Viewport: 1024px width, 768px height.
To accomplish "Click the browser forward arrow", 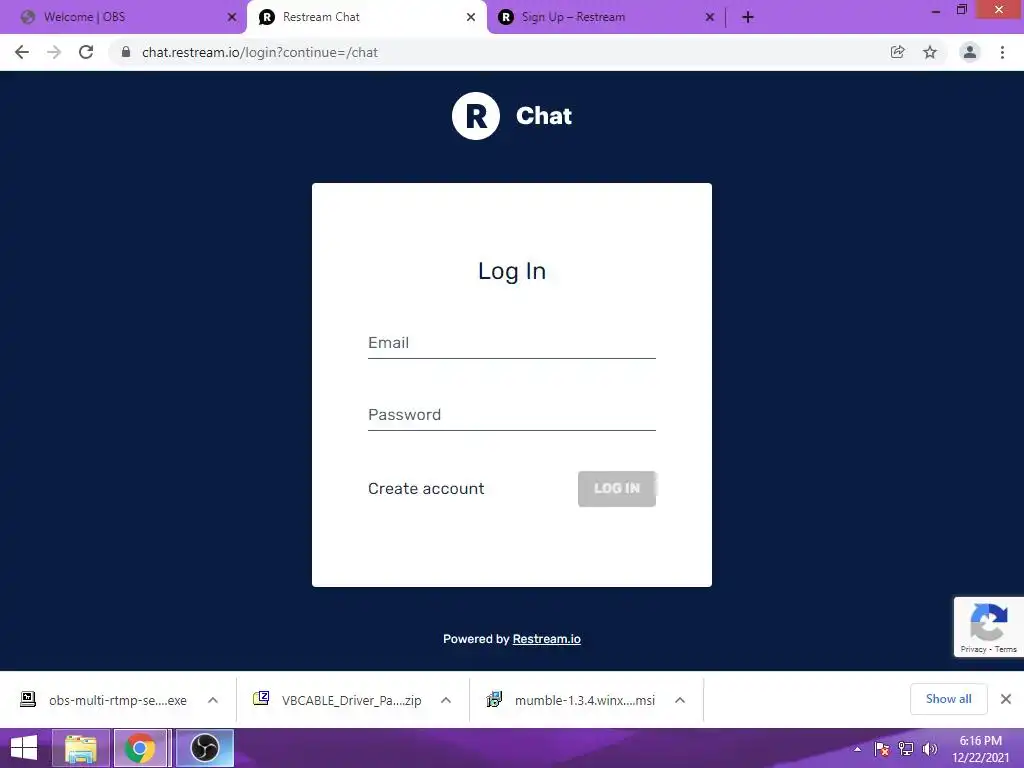I will [x=54, y=52].
